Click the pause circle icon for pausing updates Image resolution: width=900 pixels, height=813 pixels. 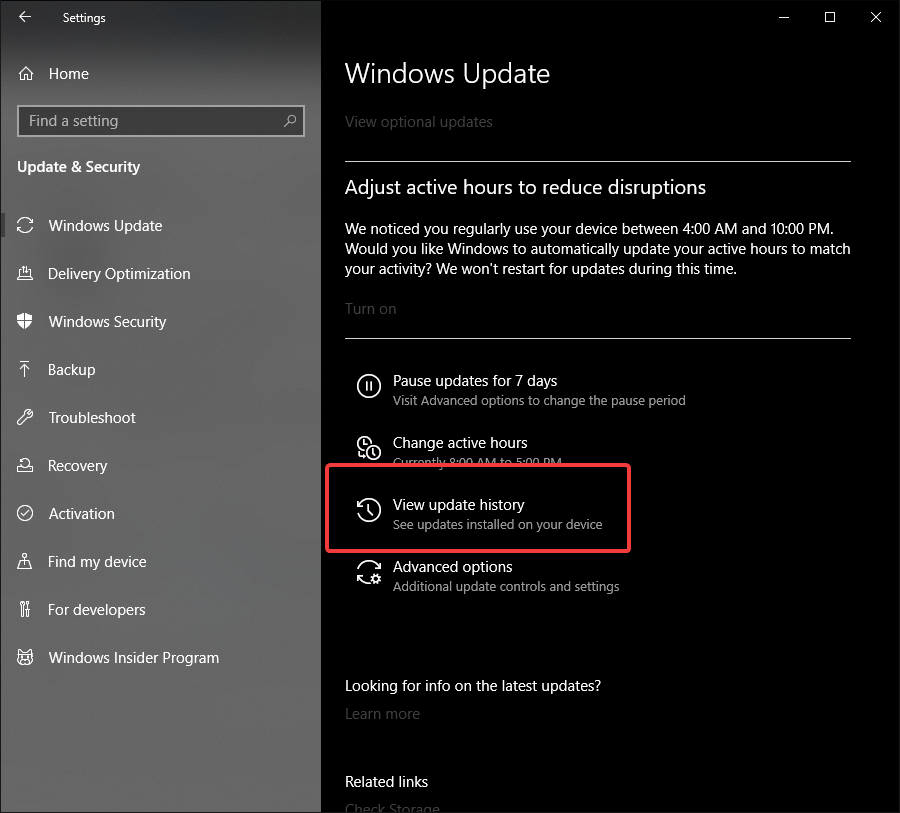[x=368, y=386]
